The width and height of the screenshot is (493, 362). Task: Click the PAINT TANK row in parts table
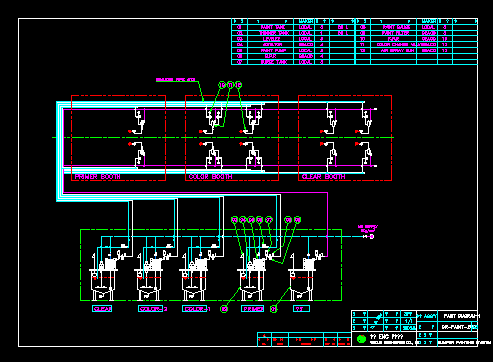(293, 27)
